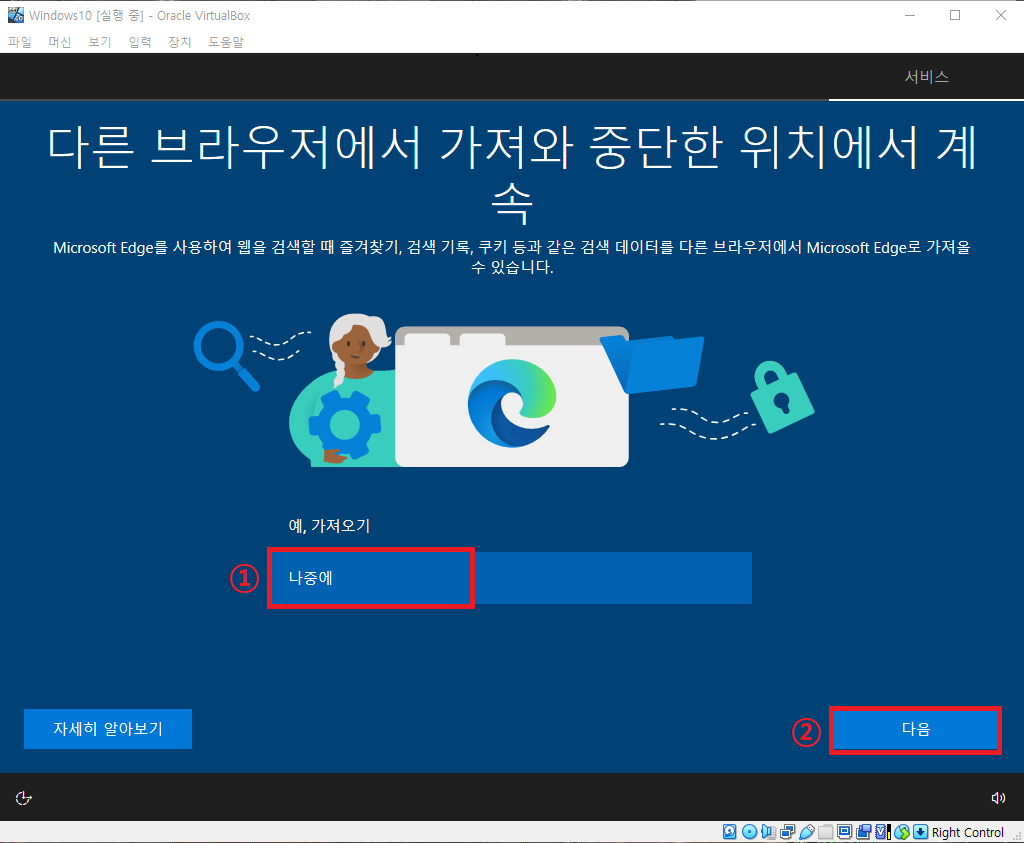1024x843 pixels.
Task: Click the audio status icon in VirtualBox bar
Action: (x=769, y=831)
